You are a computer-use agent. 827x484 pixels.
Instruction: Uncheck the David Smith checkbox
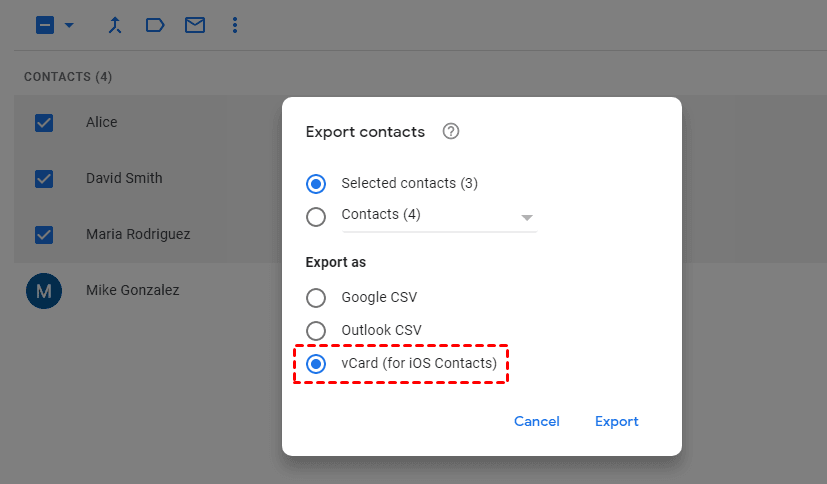(44, 179)
